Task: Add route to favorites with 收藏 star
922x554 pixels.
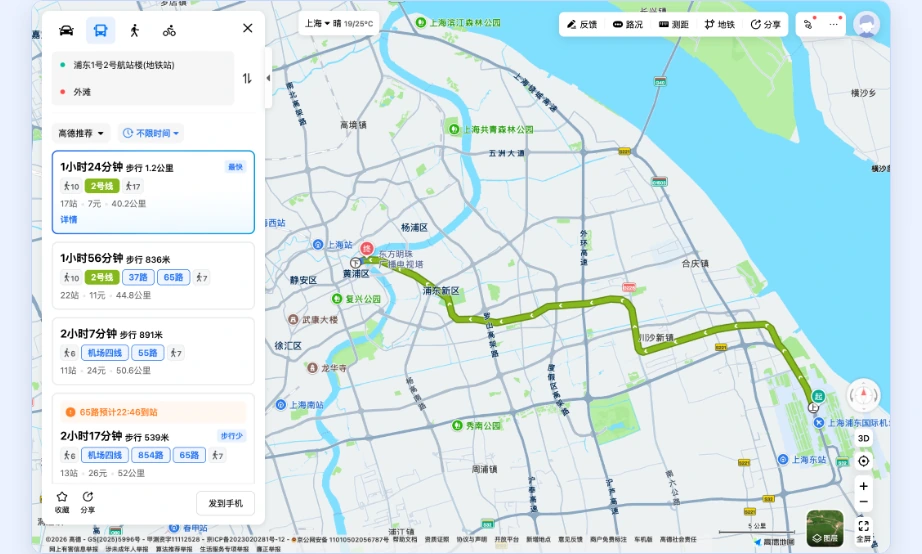Action: coord(62,502)
